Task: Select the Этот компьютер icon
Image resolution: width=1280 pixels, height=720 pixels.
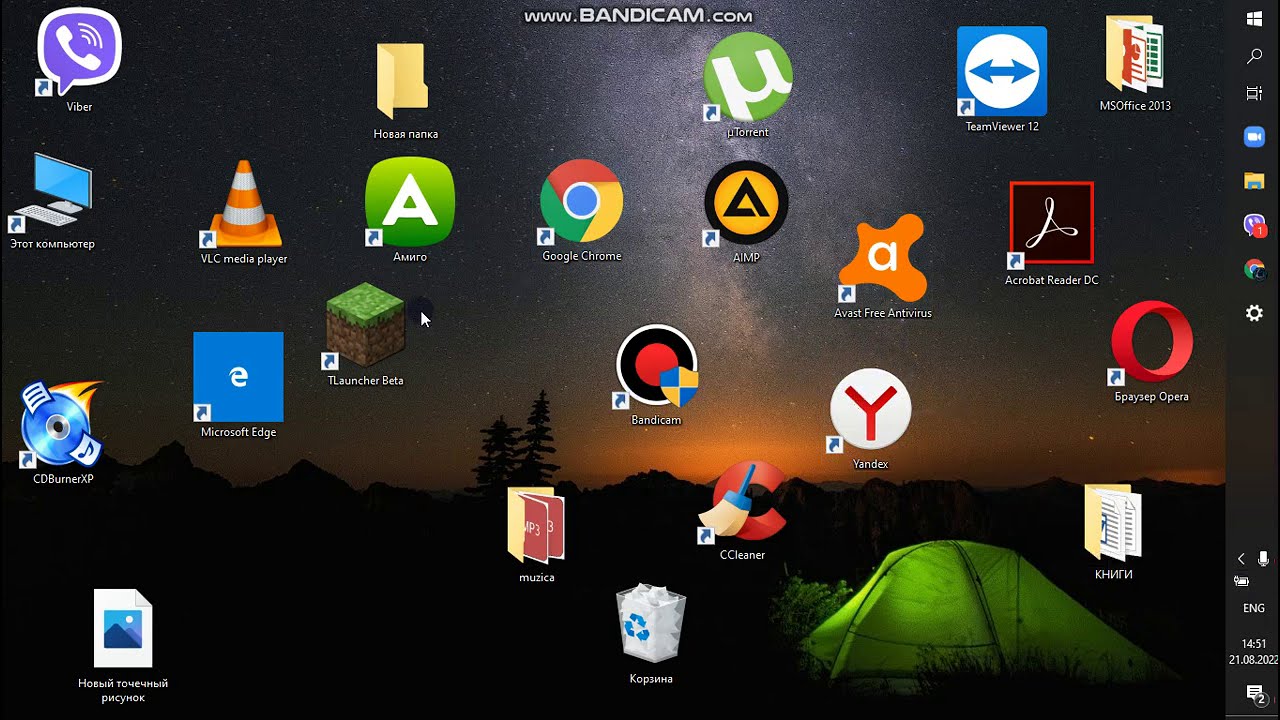Action: pyautogui.click(x=52, y=190)
